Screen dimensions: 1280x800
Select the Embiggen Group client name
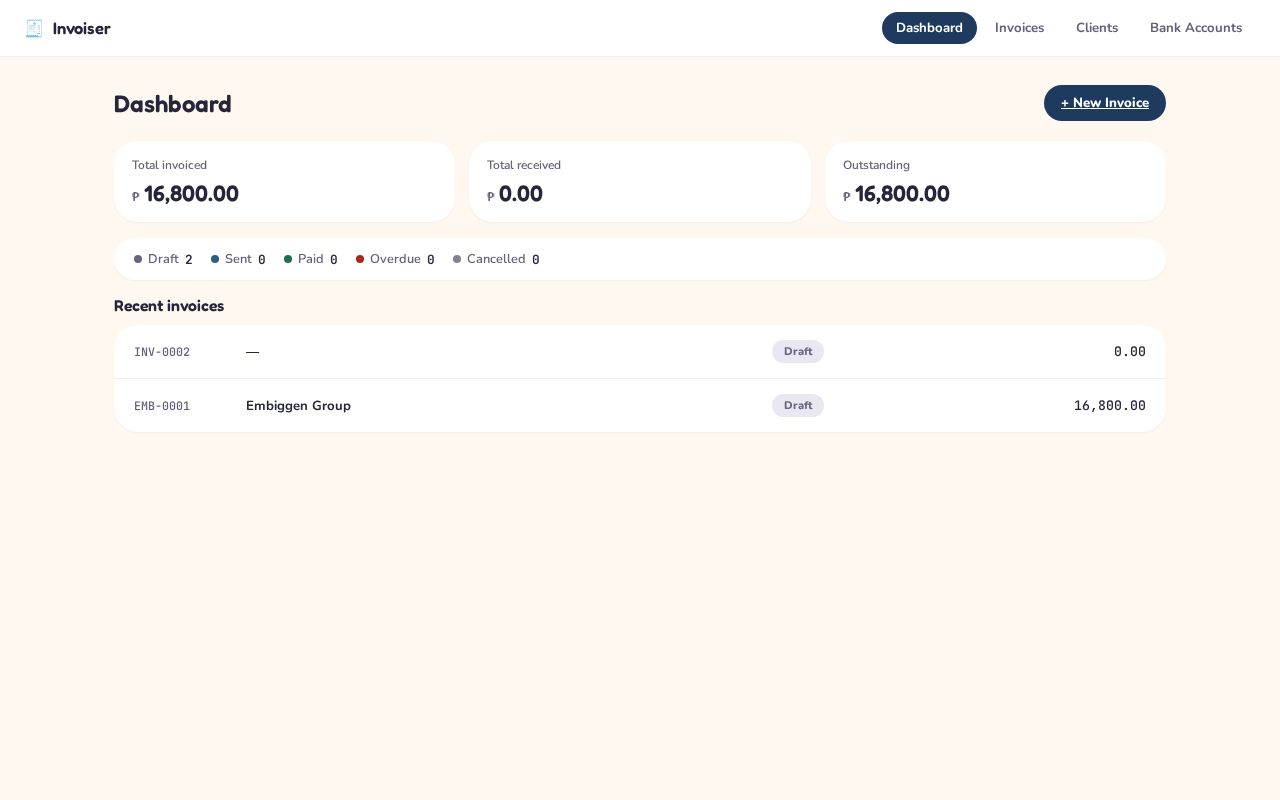pos(298,406)
